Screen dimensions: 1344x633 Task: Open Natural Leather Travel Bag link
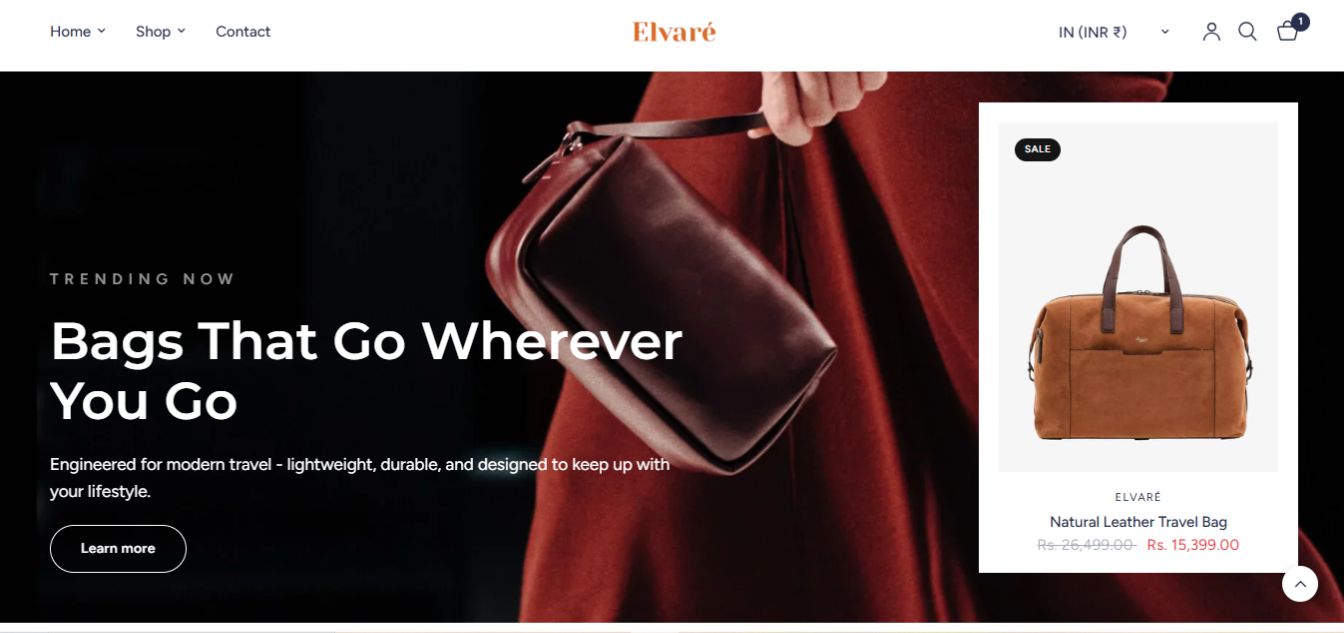(1138, 522)
